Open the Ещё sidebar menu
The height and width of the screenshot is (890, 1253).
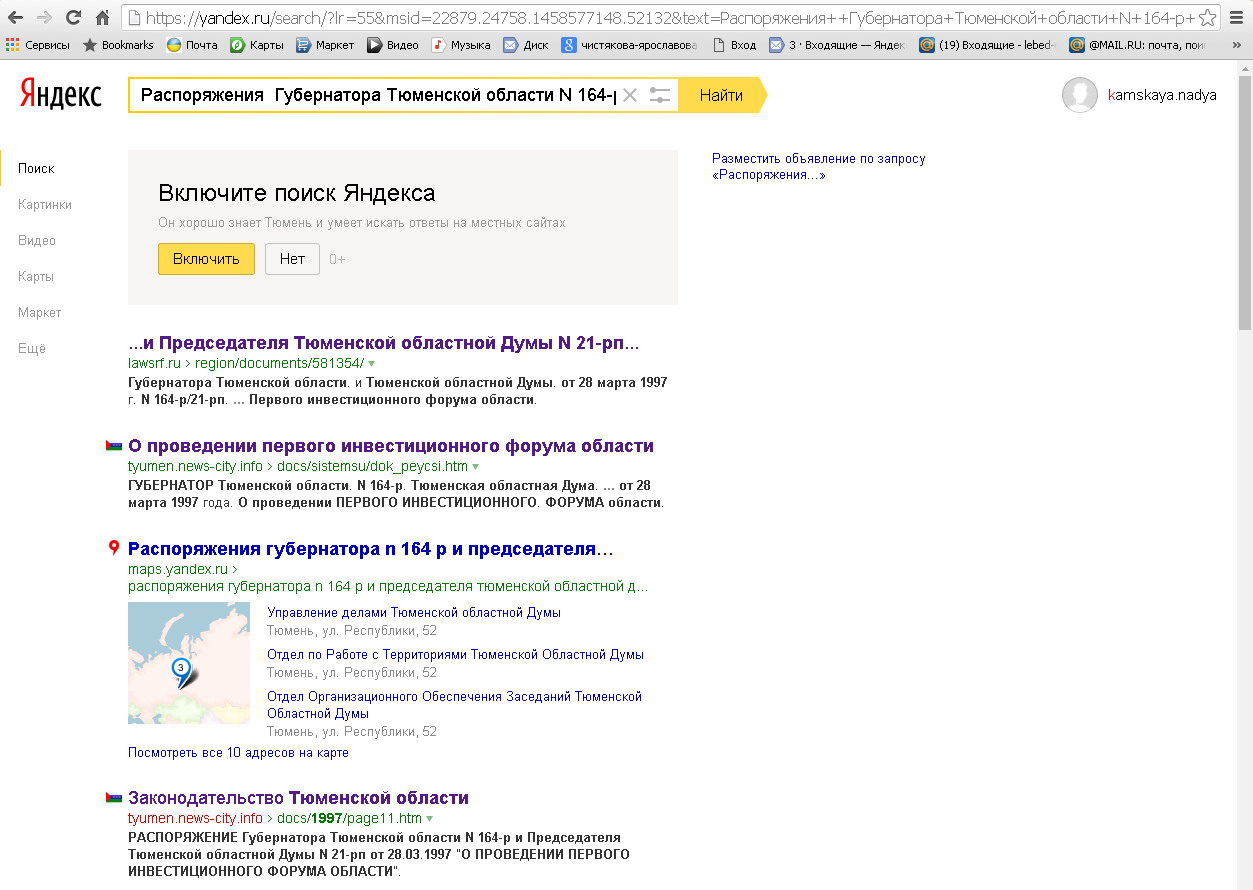pos(32,349)
